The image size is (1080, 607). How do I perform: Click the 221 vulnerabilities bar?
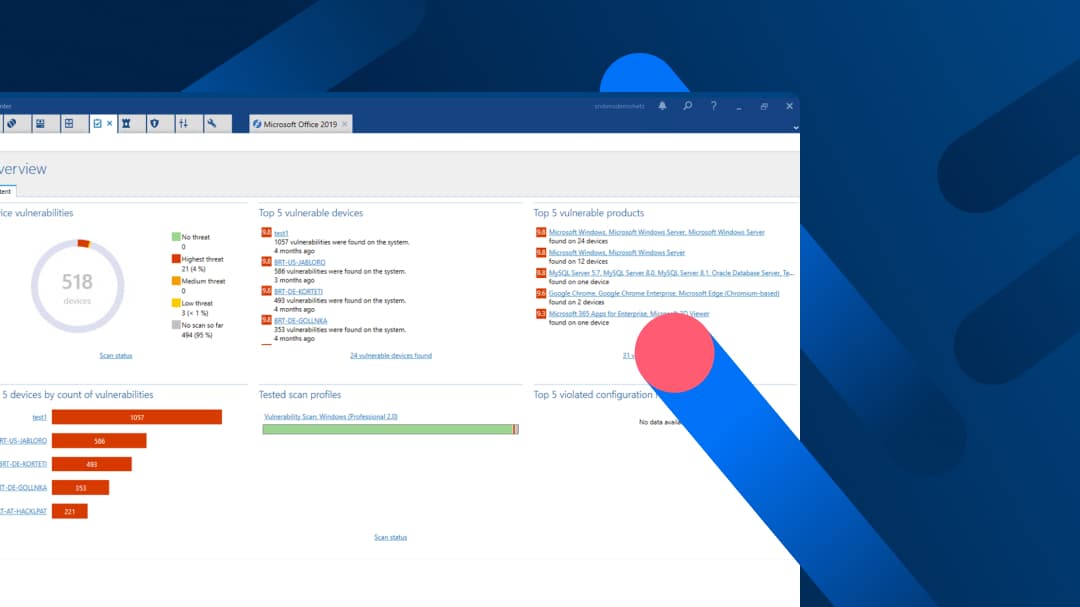pyautogui.click(x=70, y=511)
